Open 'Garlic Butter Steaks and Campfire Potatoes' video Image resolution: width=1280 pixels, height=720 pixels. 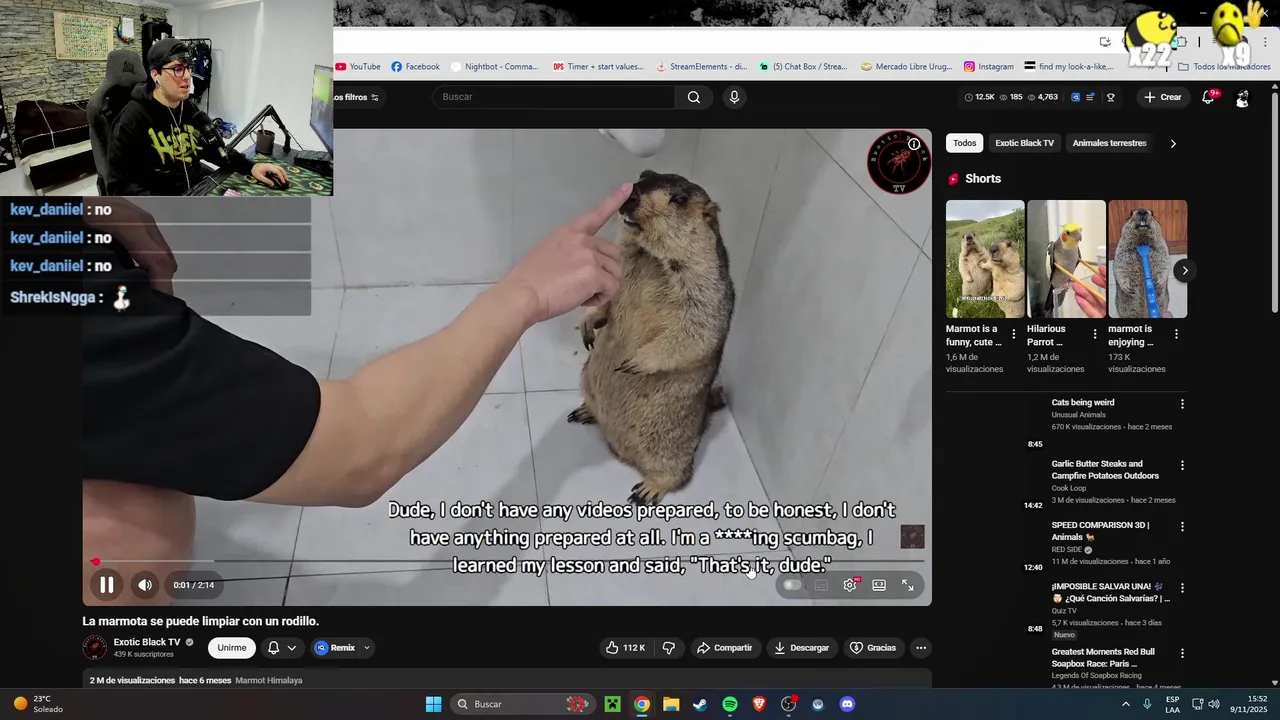(x=1105, y=470)
